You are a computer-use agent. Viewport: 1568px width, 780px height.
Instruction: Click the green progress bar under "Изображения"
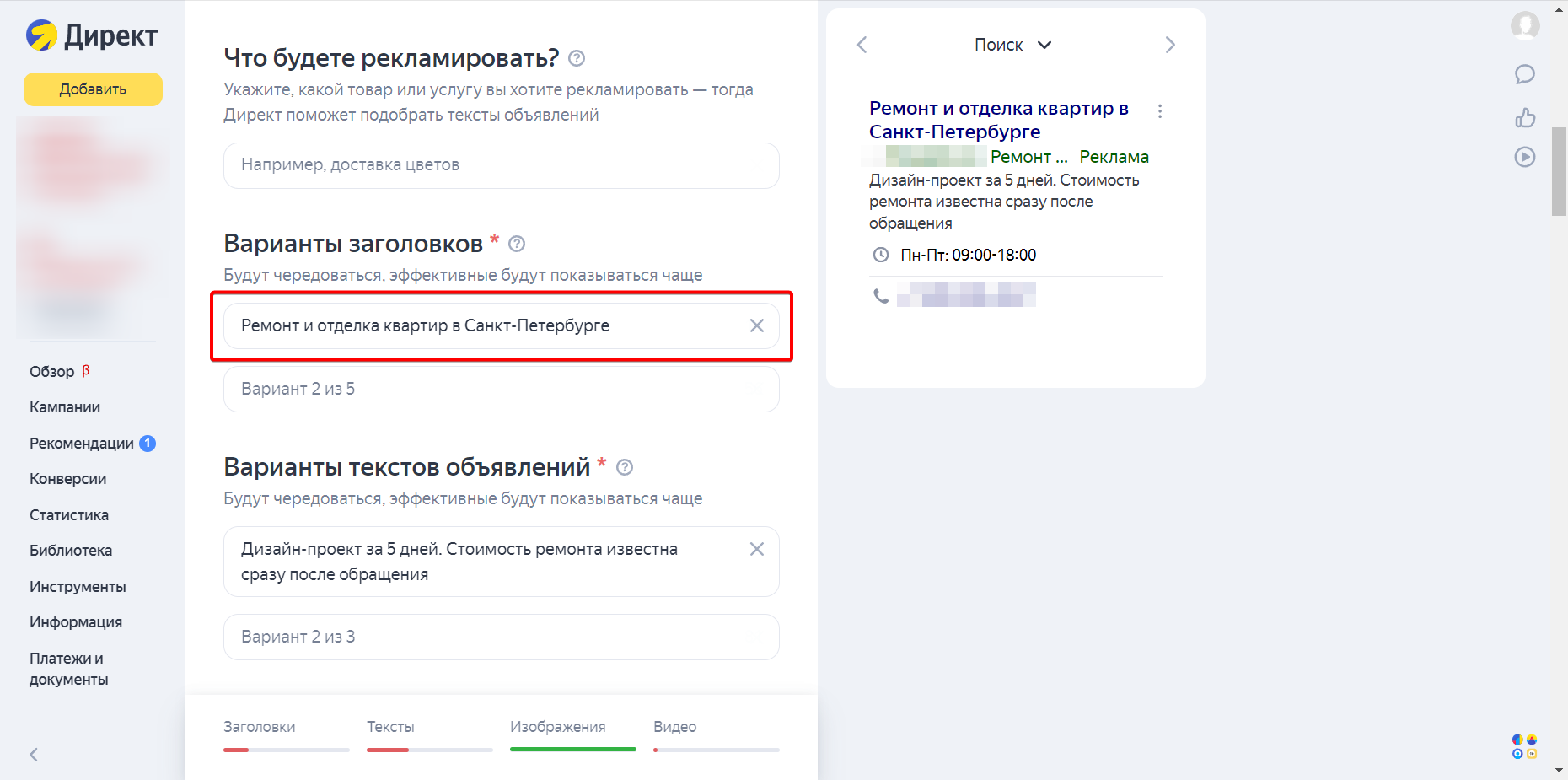[572, 749]
